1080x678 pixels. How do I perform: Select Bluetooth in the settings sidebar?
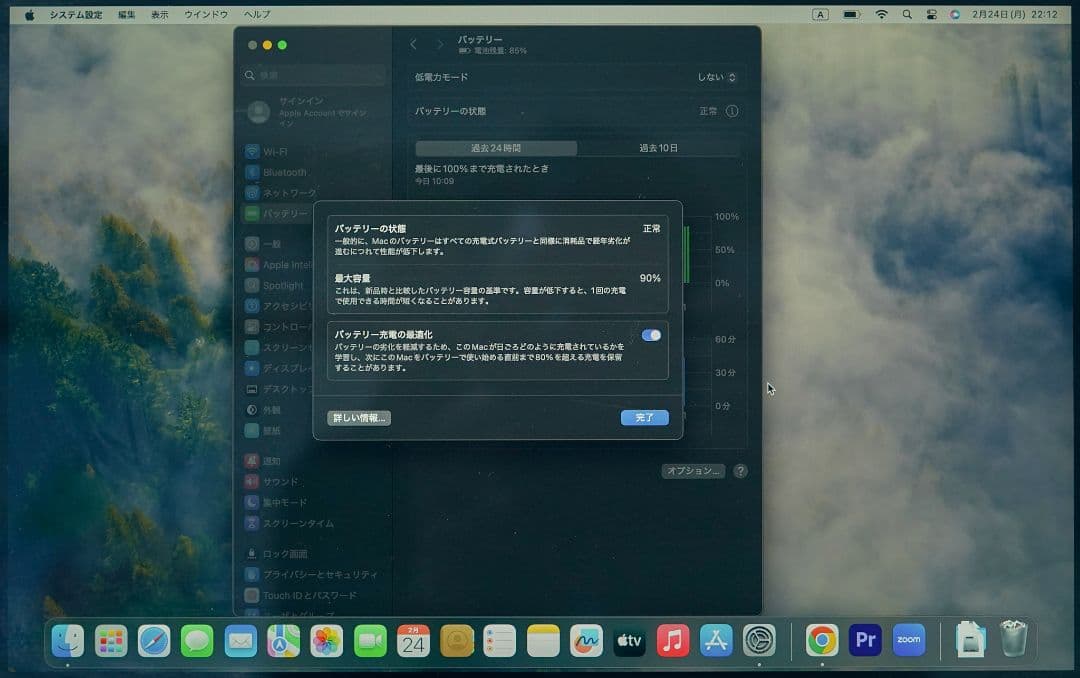283,172
